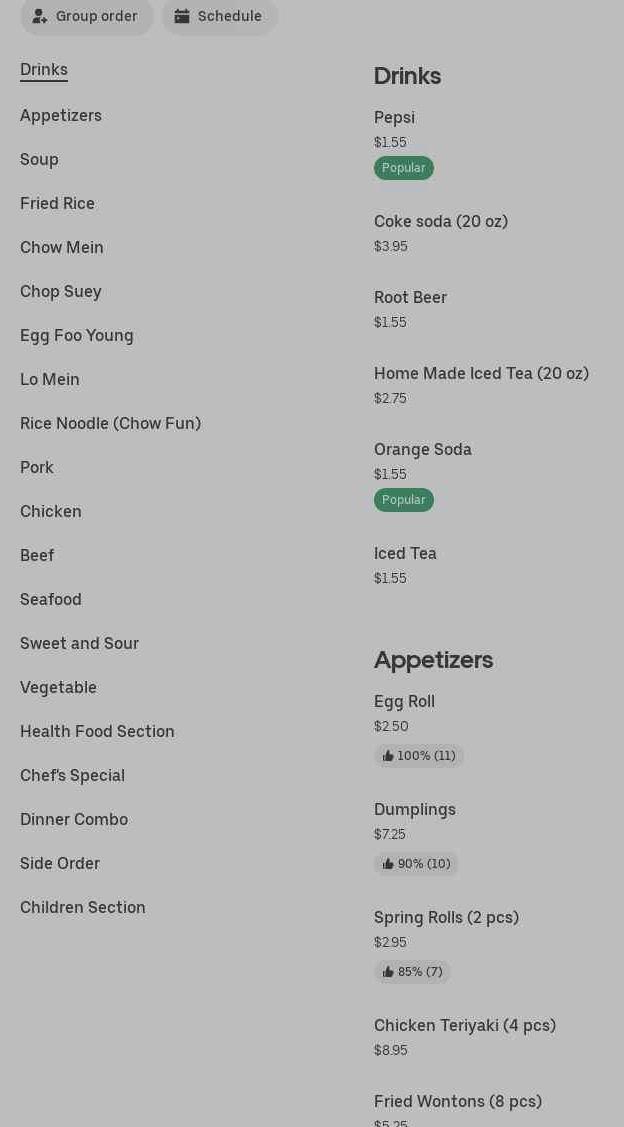Open the Health Food Section category

pos(97,732)
